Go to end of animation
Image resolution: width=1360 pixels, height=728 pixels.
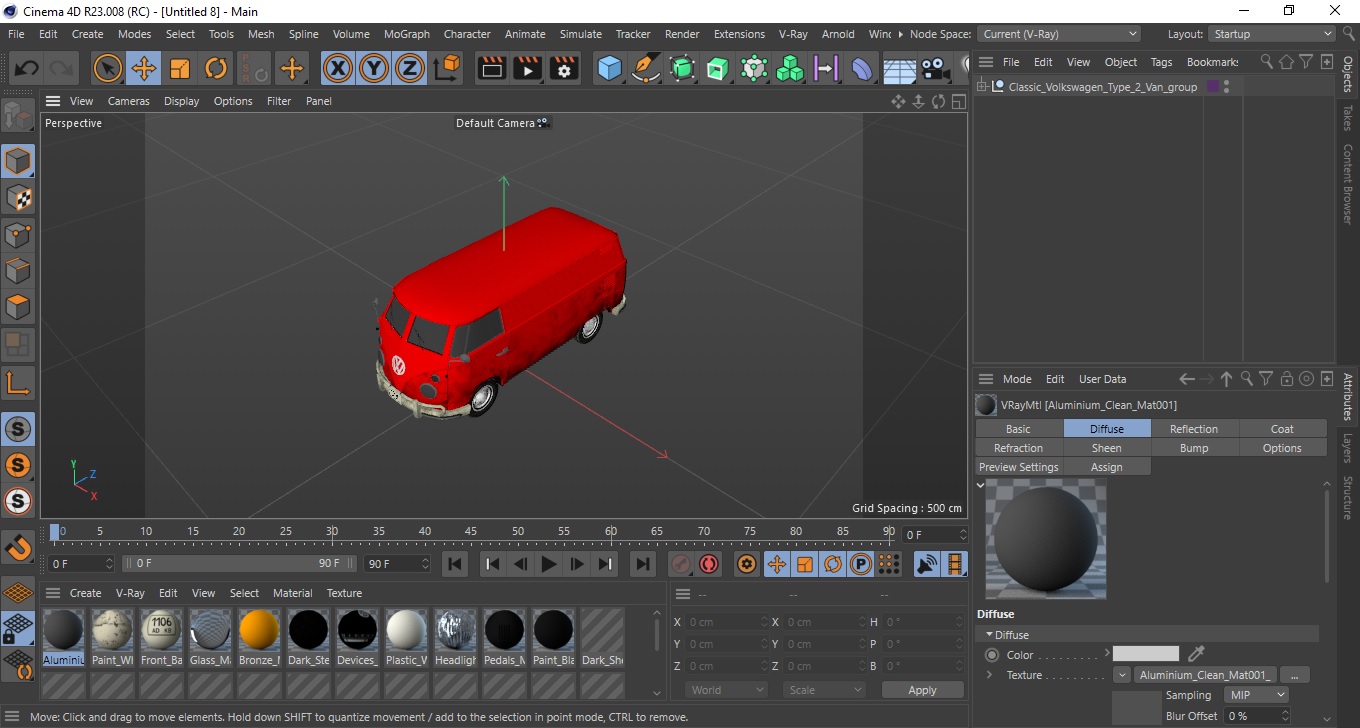(x=643, y=564)
